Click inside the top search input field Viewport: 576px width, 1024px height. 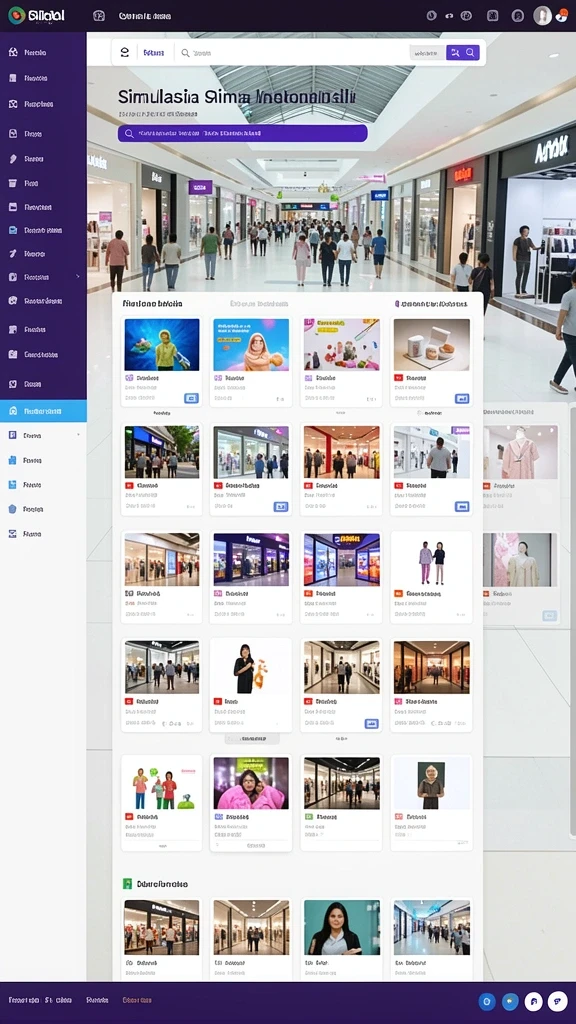coord(294,53)
